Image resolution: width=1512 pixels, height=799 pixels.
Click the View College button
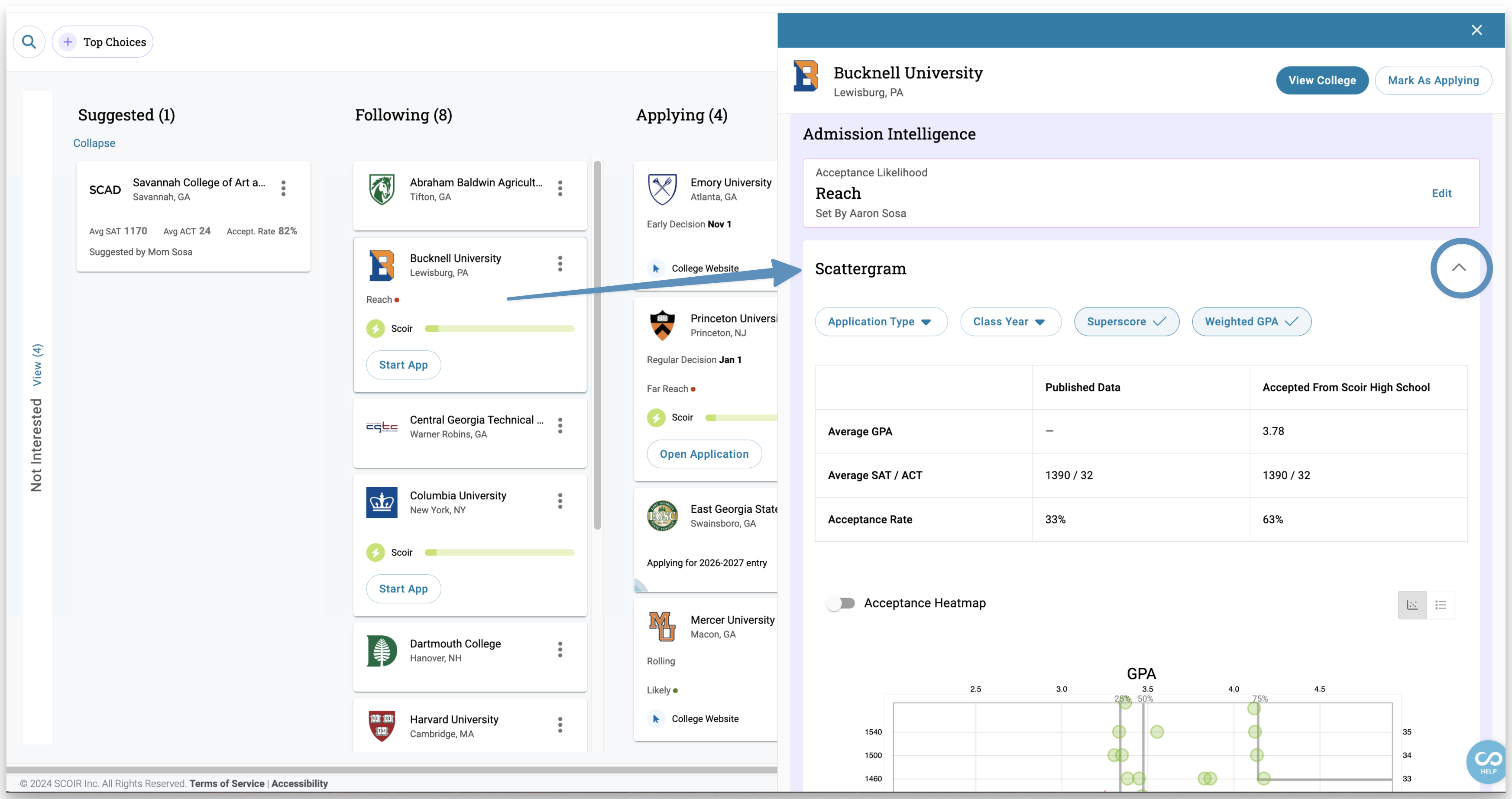click(1322, 81)
